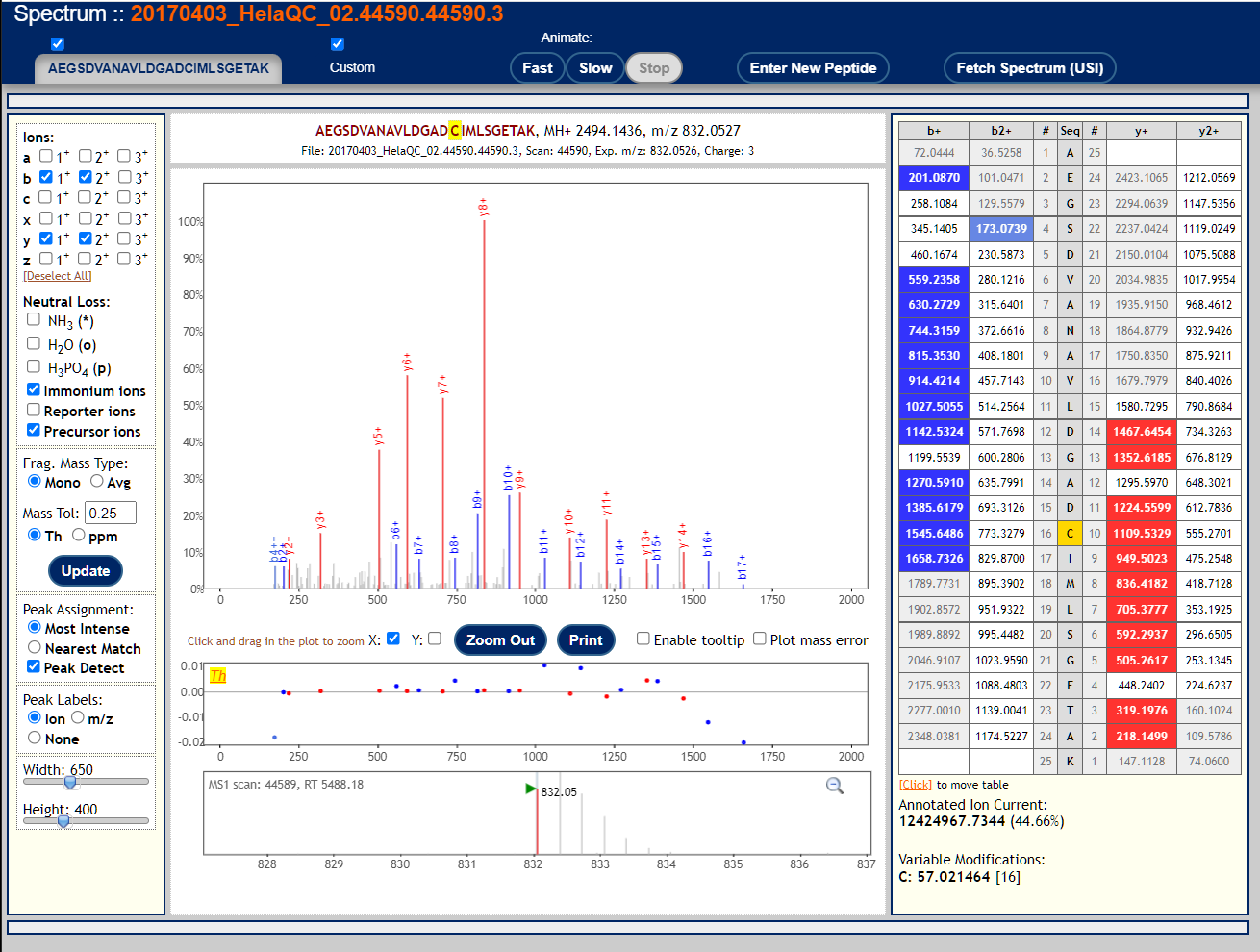The width and height of the screenshot is (1260, 952).
Task: Click the green precursor arrow marker at 832.05
Action: tap(531, 789)
